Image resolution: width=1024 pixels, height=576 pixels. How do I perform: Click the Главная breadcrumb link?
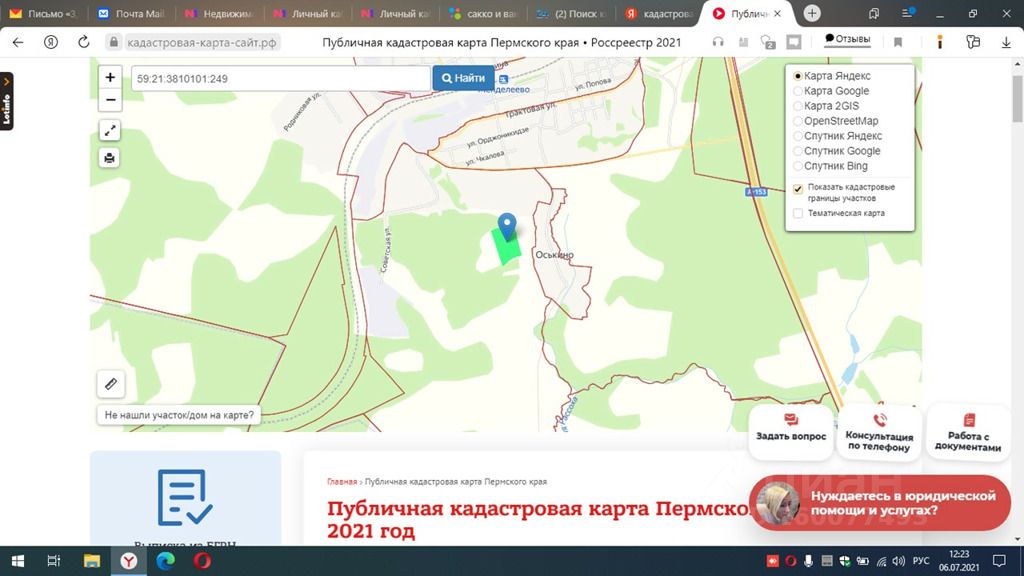coord(341,481)
